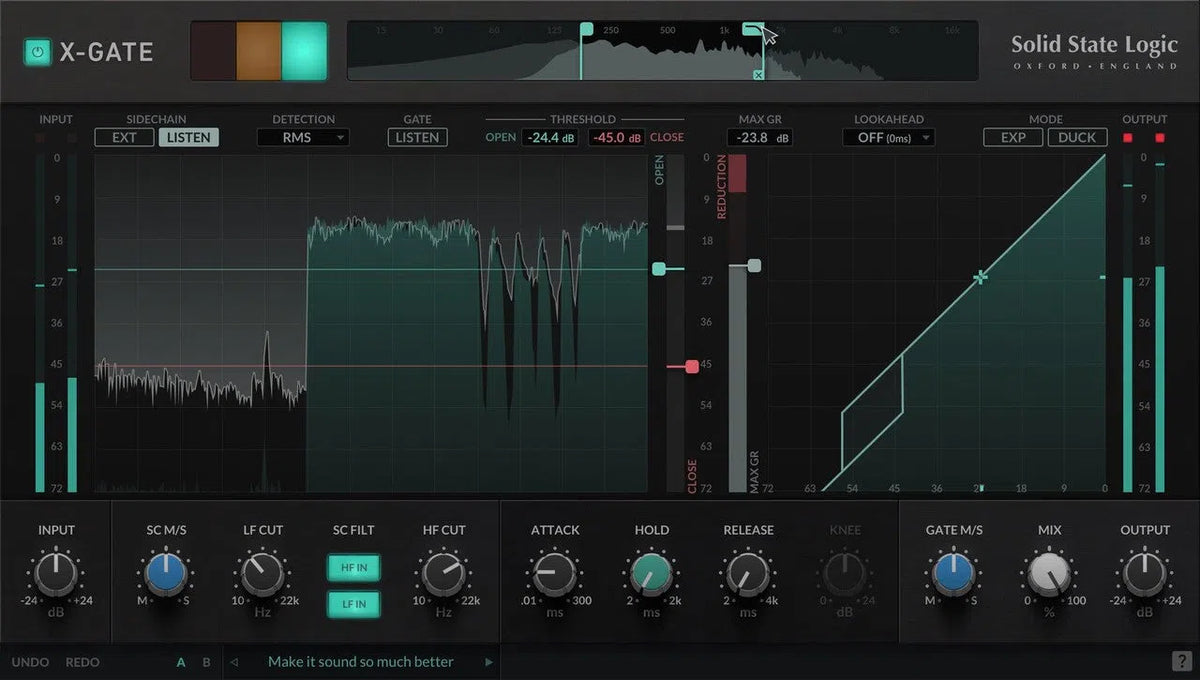Turn off sidechain LISTEN
Image resolution: width=1200 pixels, height=680 pixels.
click(x=188, y=137)
